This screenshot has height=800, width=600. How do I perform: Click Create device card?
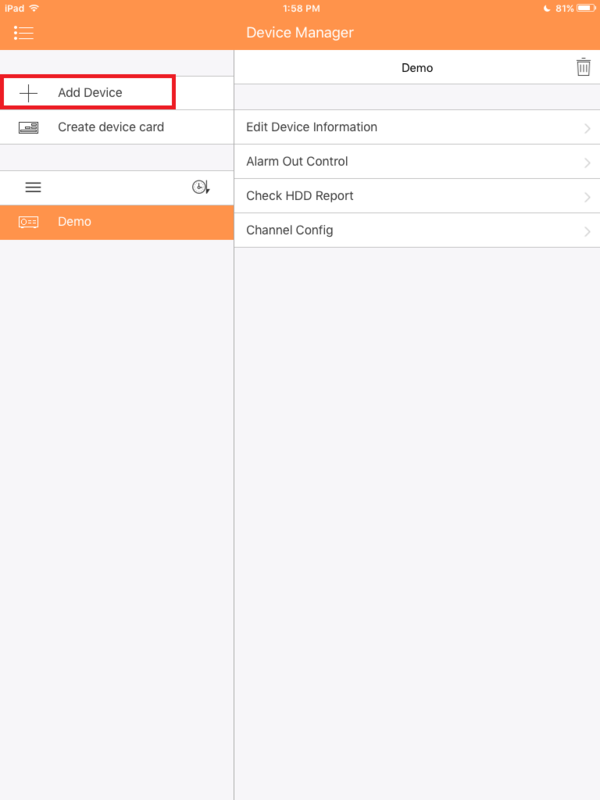[117, 127]
